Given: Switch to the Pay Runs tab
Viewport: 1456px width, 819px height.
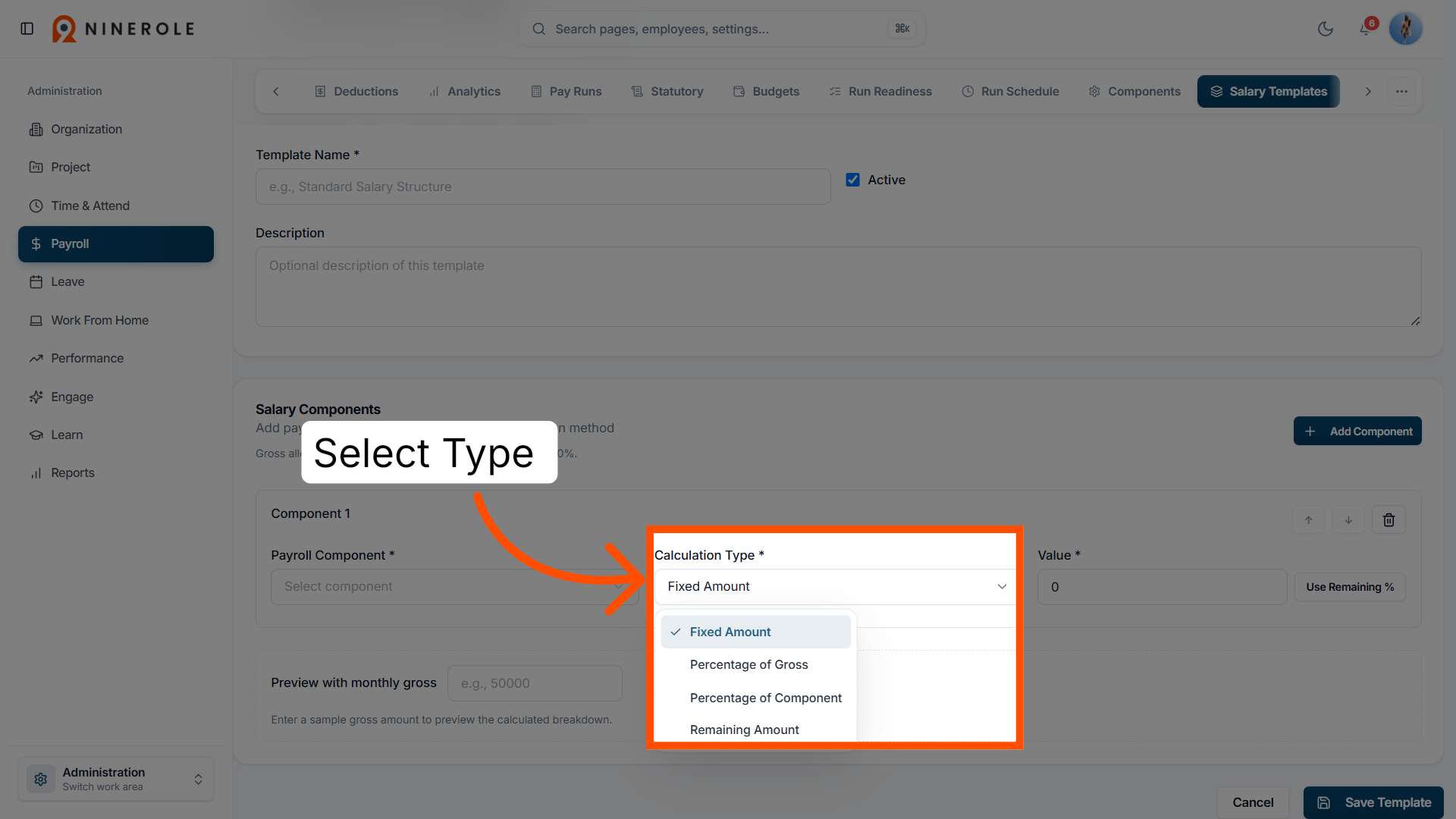Looking at the screenshot, I should [x=566, y=92].
